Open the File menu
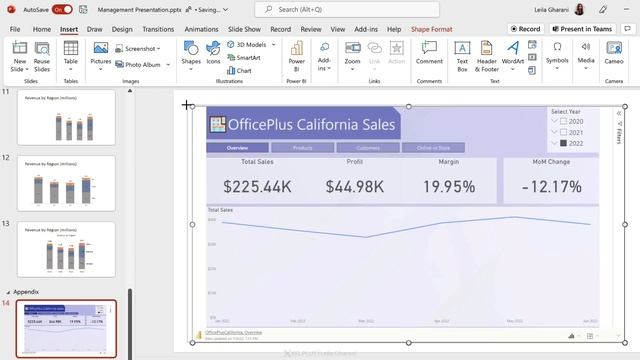The height and width of the screenshot is (360, 640). pyautogui.click(x=15, y=29)
